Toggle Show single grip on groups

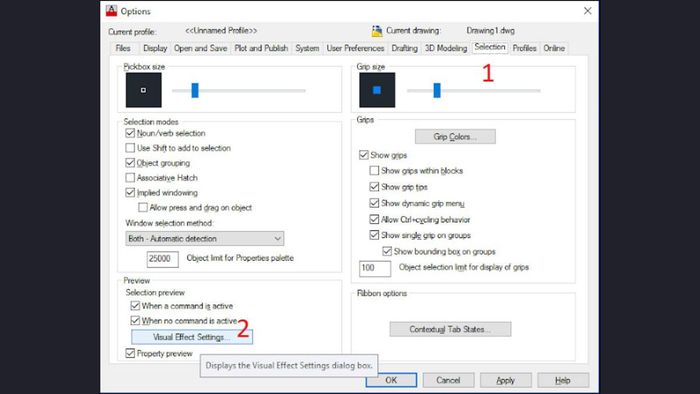pos(374,235)
